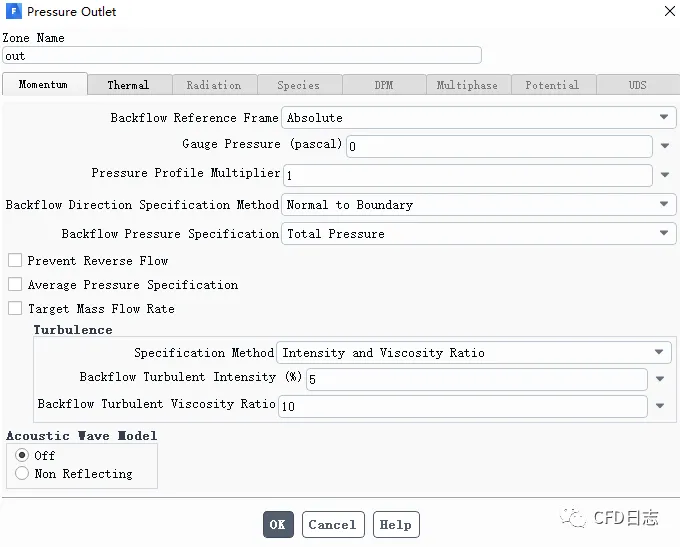Switch to the Thermal tab
680x547 pixels.
(128, 85)
